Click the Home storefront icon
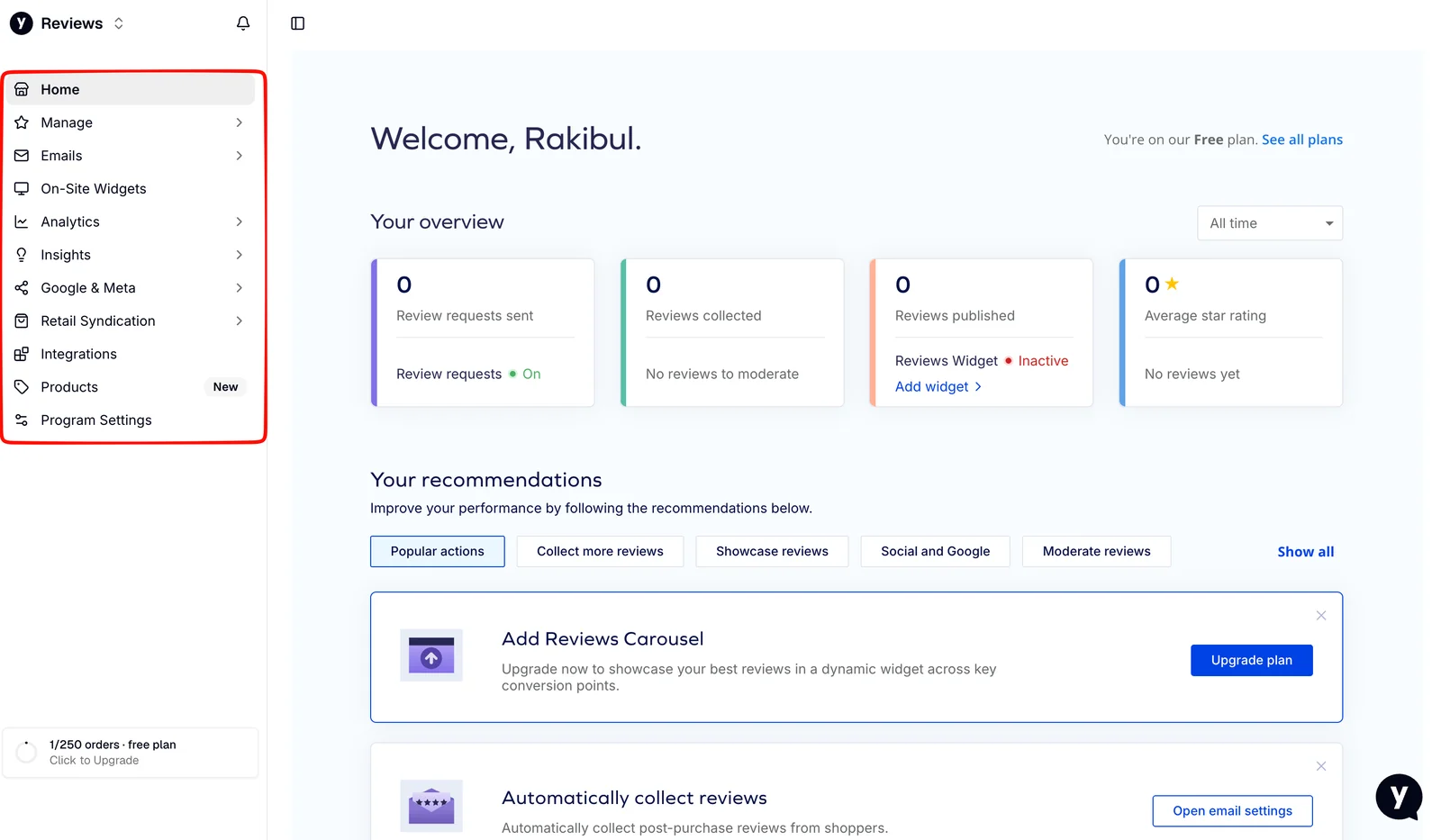Image resolution: width=1441 pixels, height=840 pixels. tap(22, 89)
